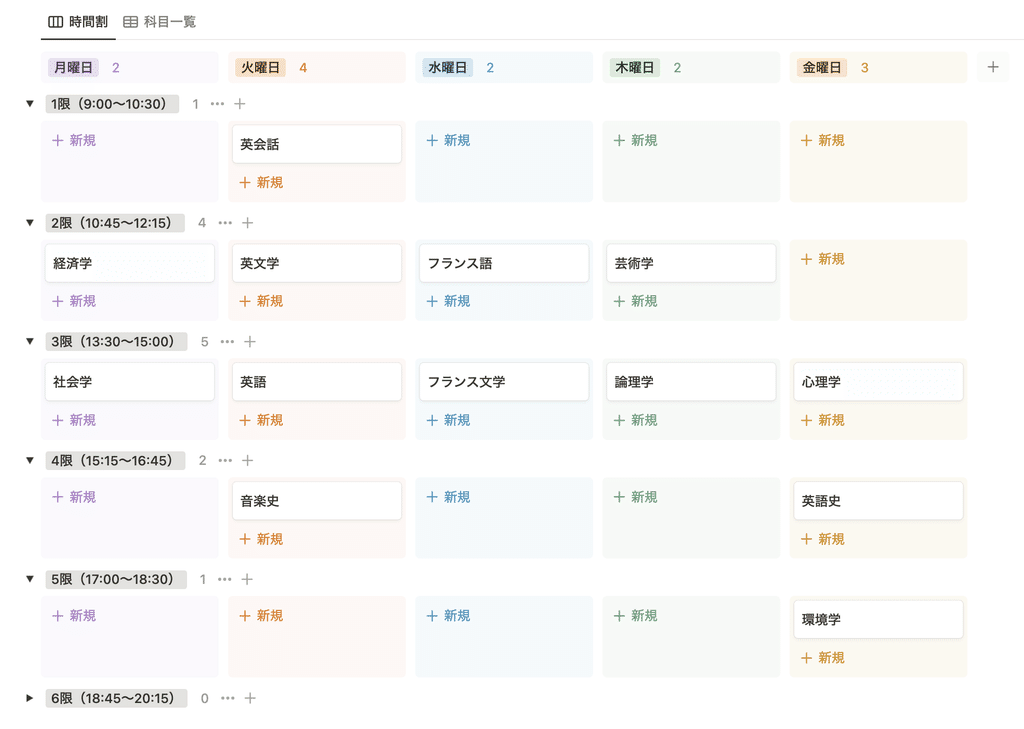Add new card below フランス語

click(x=448, y=301)
